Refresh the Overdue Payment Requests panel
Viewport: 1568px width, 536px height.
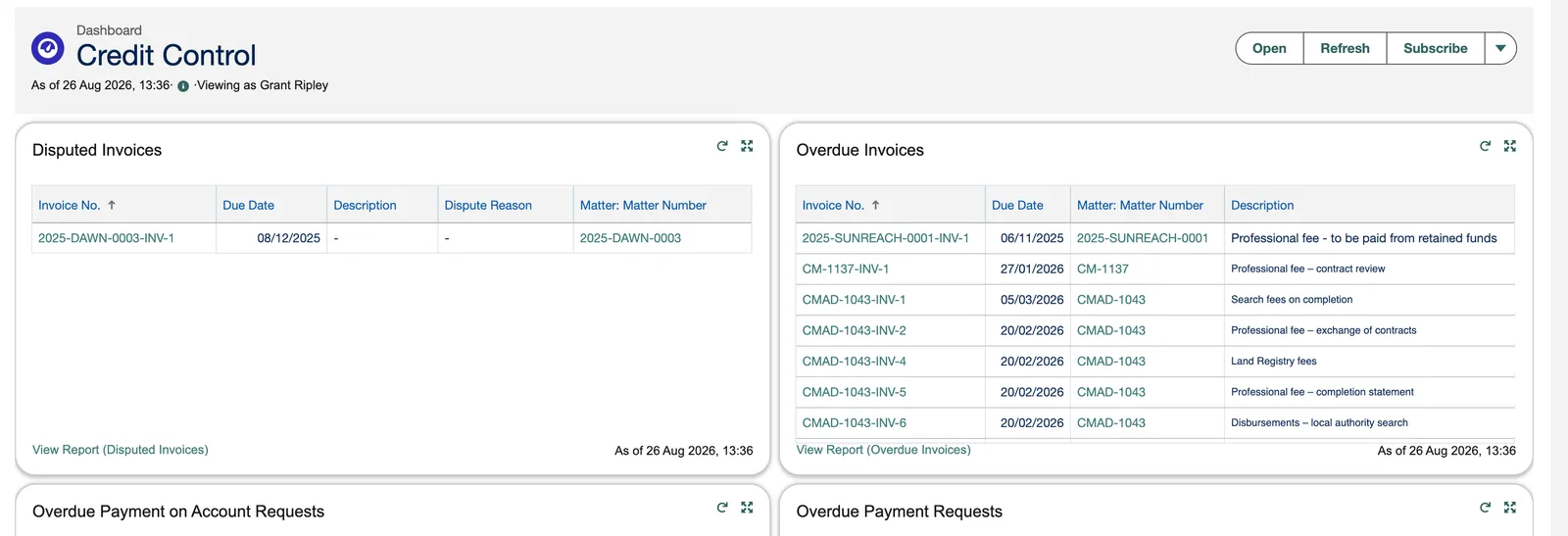coord(1485,508)
